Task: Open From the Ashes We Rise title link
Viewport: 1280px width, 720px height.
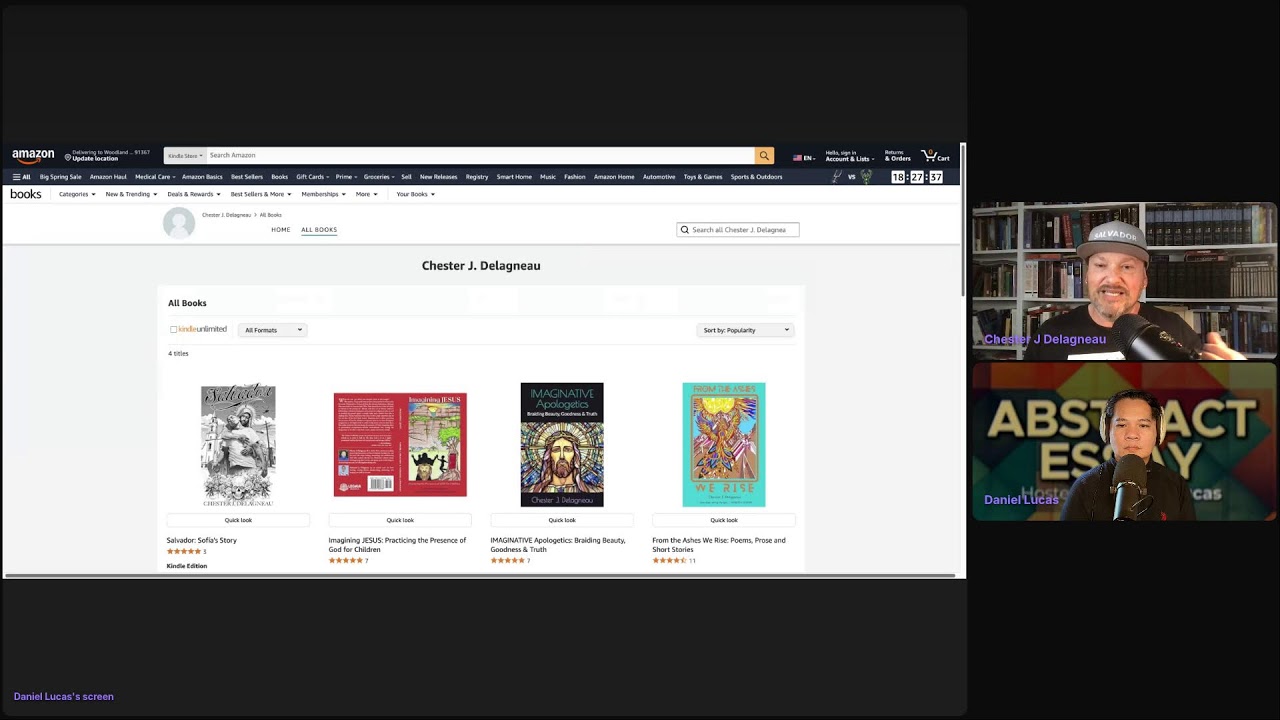Action: point(719,545)
